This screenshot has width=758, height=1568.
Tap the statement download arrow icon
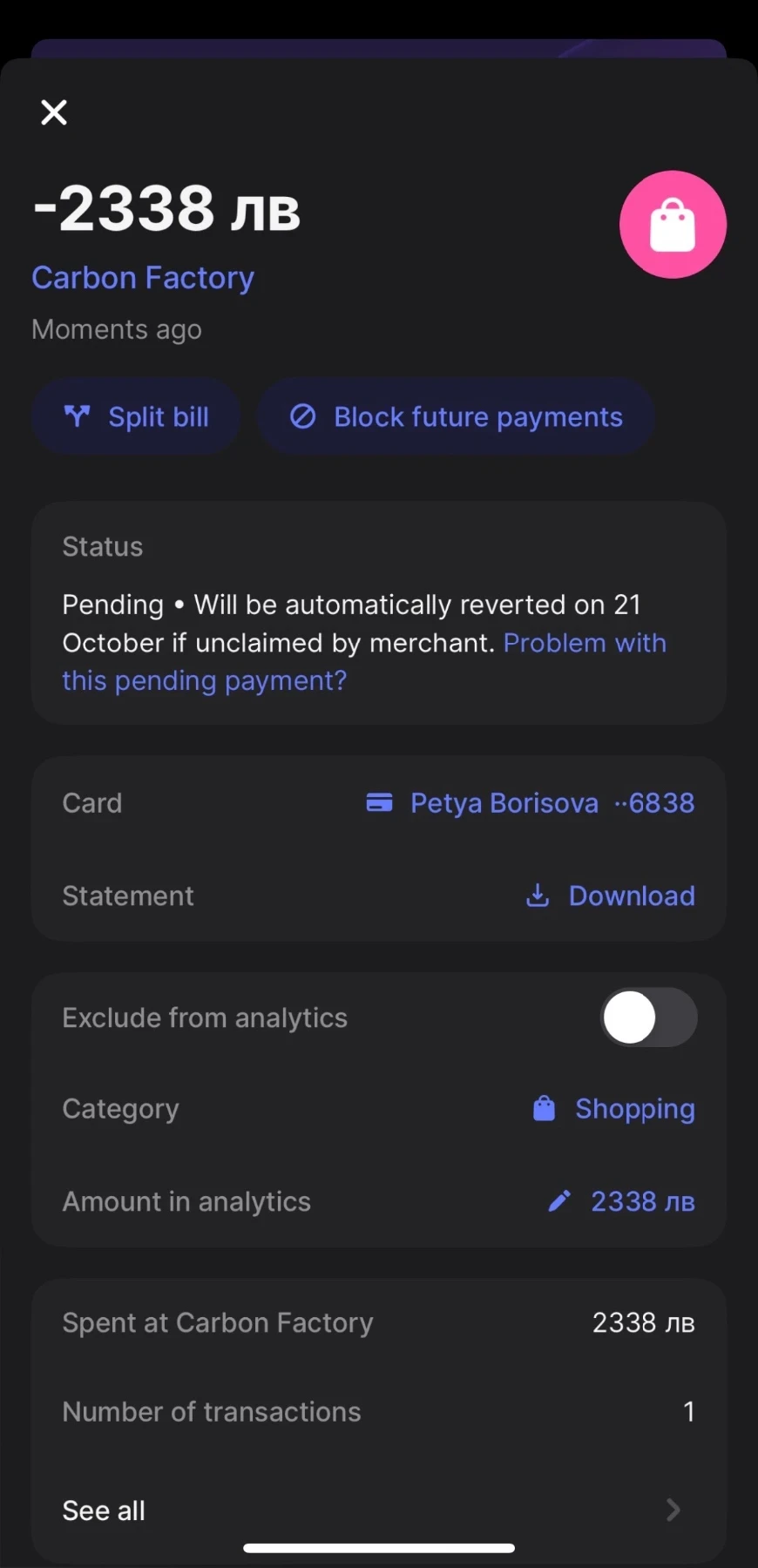[538, 896]
